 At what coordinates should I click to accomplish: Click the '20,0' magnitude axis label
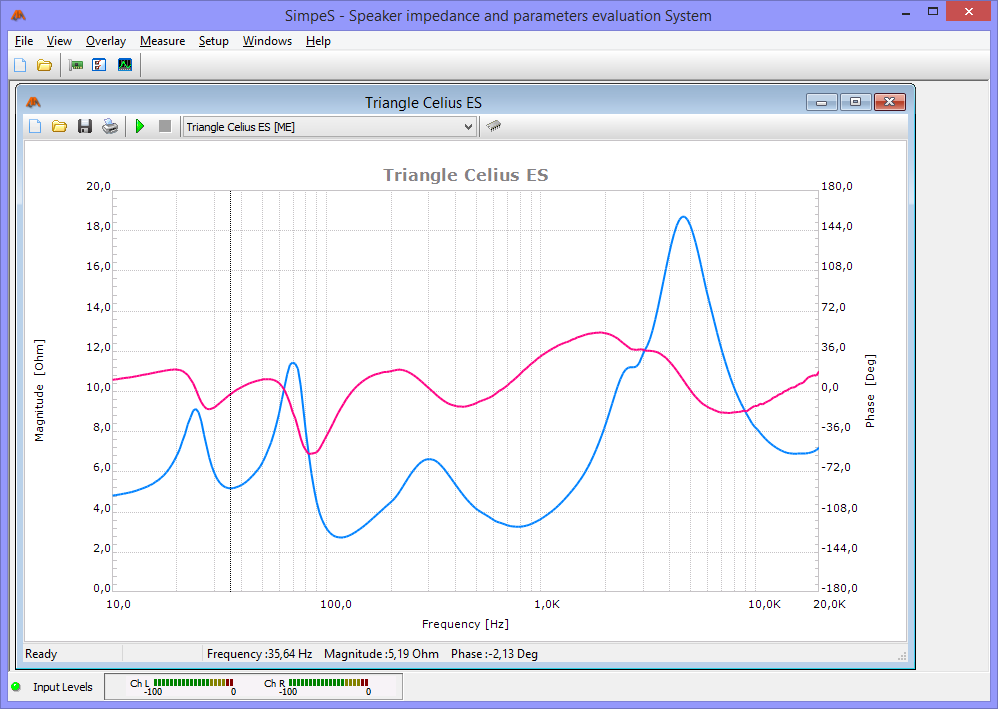pyautogui.click(x=99, y=186)
